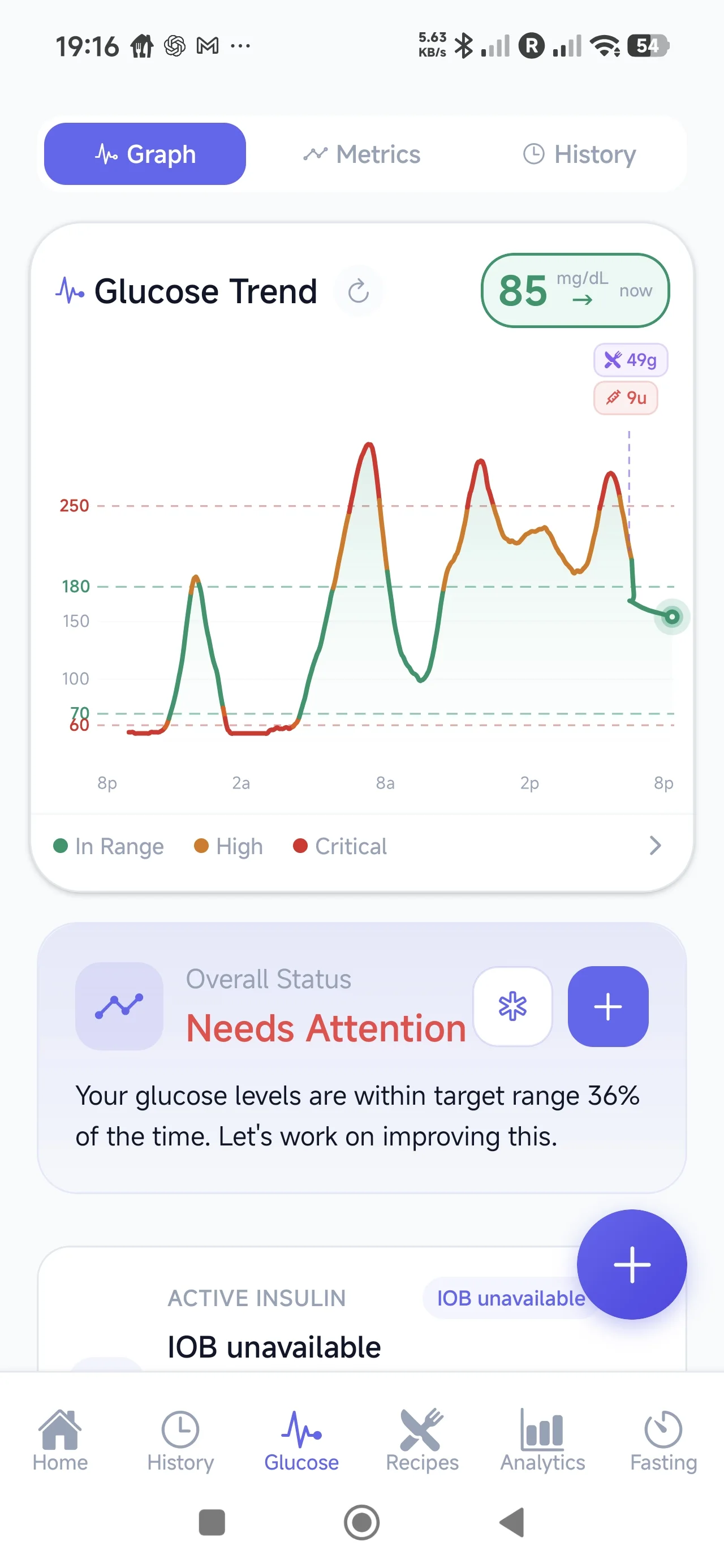Image resolution: width=724 pixels, height=1568 pixels.
Task: Expand the chart legend chevron arrow
Action: point(655,846)
